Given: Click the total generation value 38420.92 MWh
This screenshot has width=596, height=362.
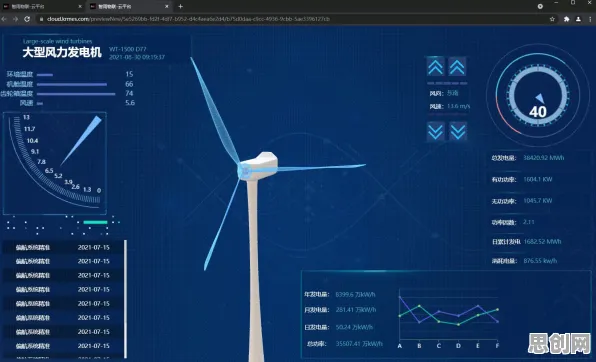Looking at the screenshot, I should click(x=544, y=158).
